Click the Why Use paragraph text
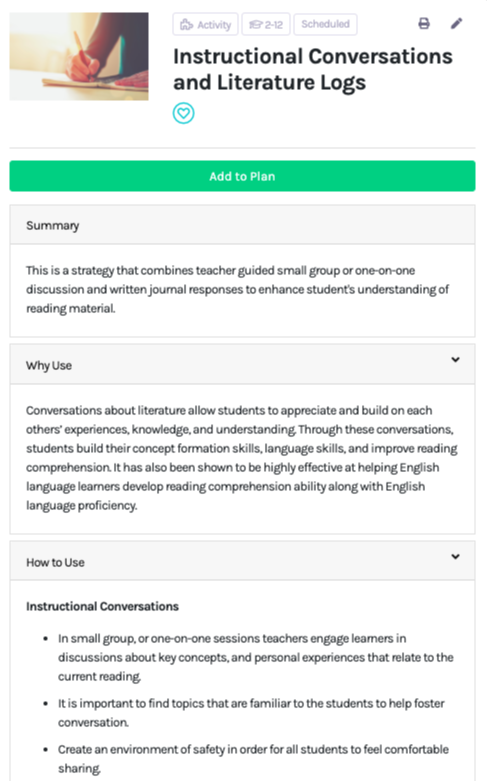 click(242, 458)
